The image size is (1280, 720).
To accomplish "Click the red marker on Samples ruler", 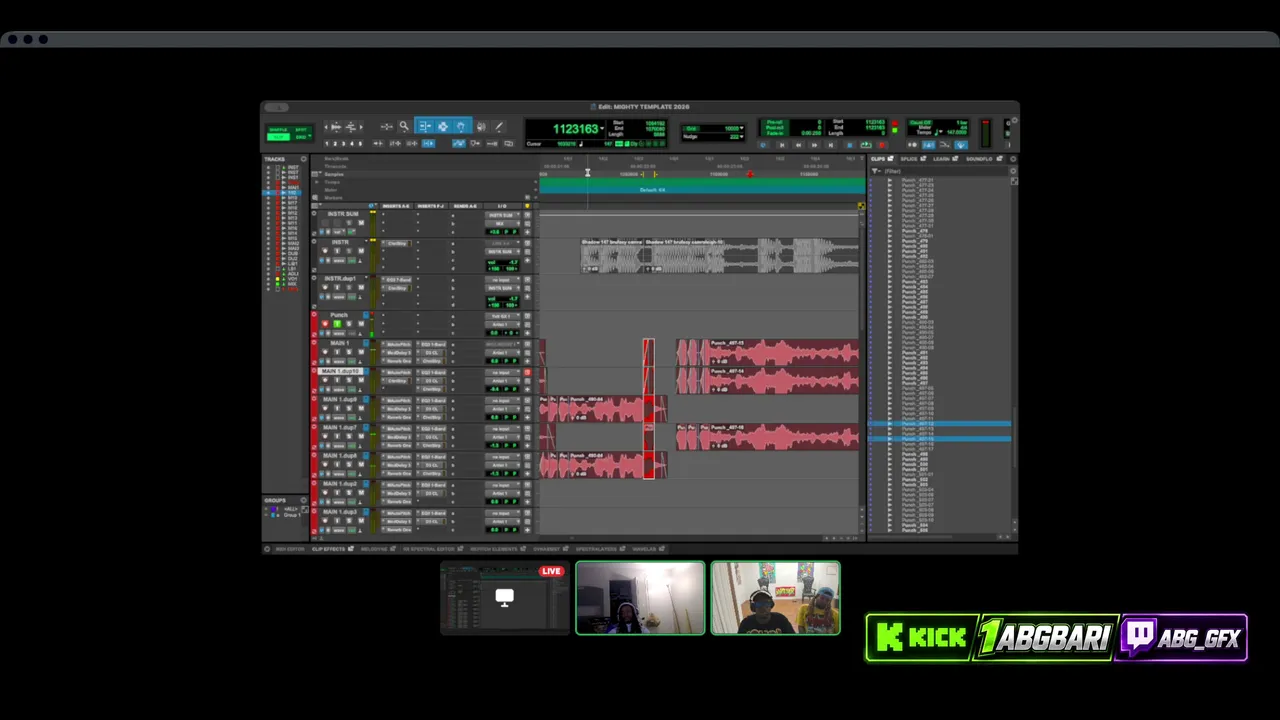I will coord(750,174).
